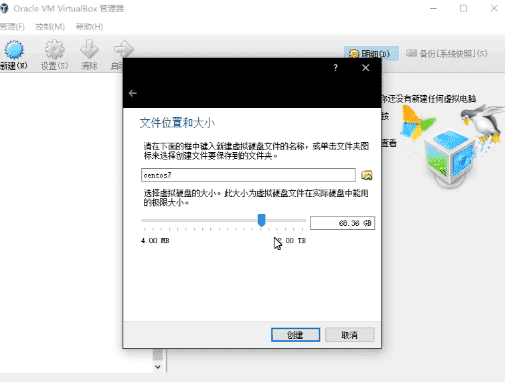Viewport: 505px width, 382px height.
Task: Go back using the wizard's back arrow
Action: click(x=133, y=93)
